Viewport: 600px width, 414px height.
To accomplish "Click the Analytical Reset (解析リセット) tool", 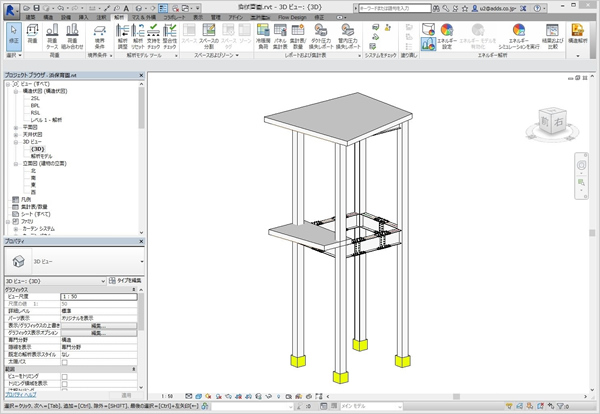I will coord(138,36).
